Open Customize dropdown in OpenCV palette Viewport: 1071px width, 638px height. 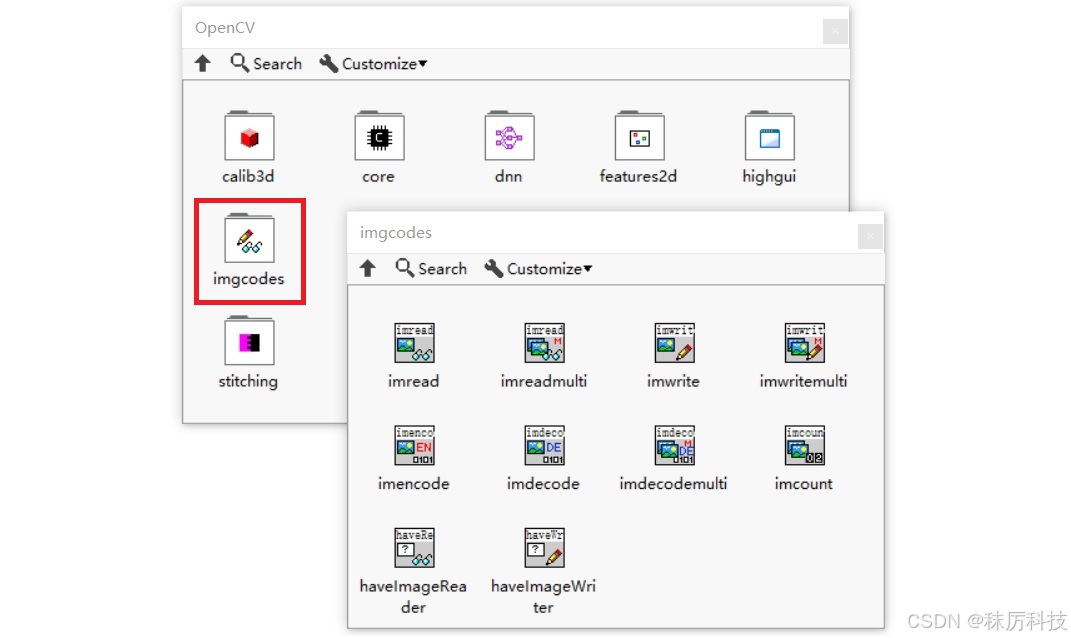click(373, 64)
